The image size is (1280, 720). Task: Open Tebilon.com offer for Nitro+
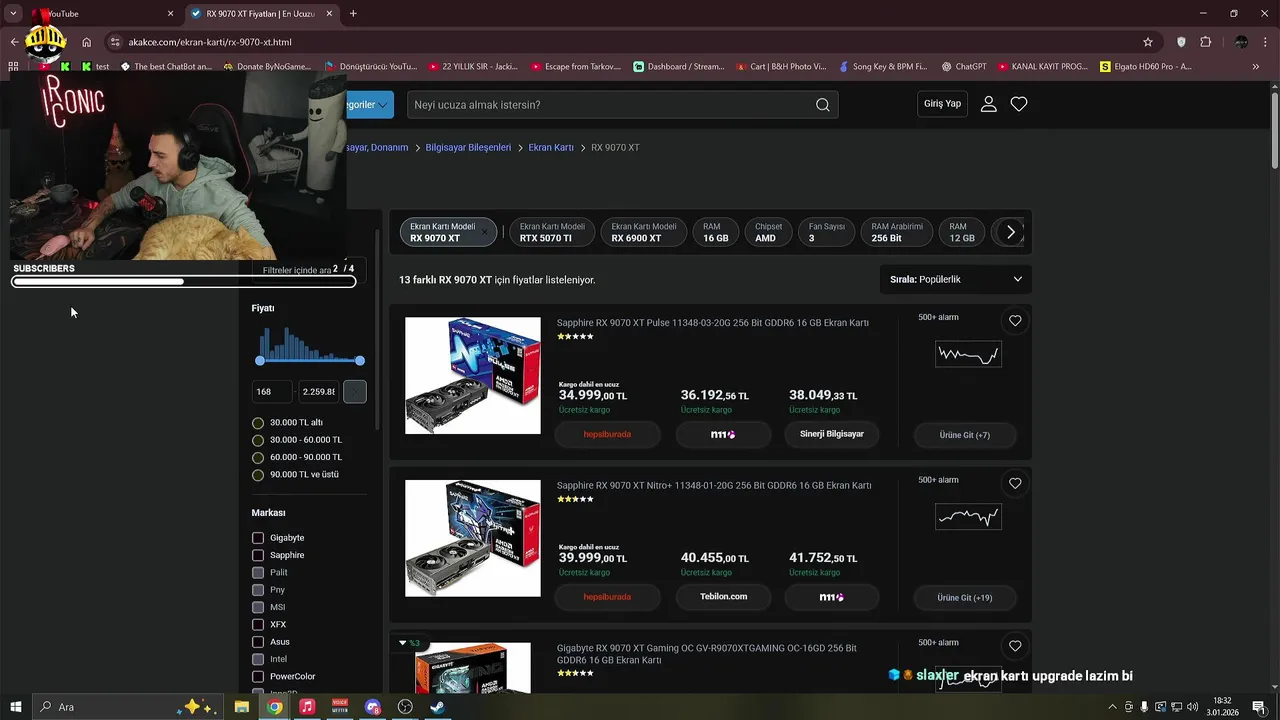pyautogui.click(x=724, y=597)
